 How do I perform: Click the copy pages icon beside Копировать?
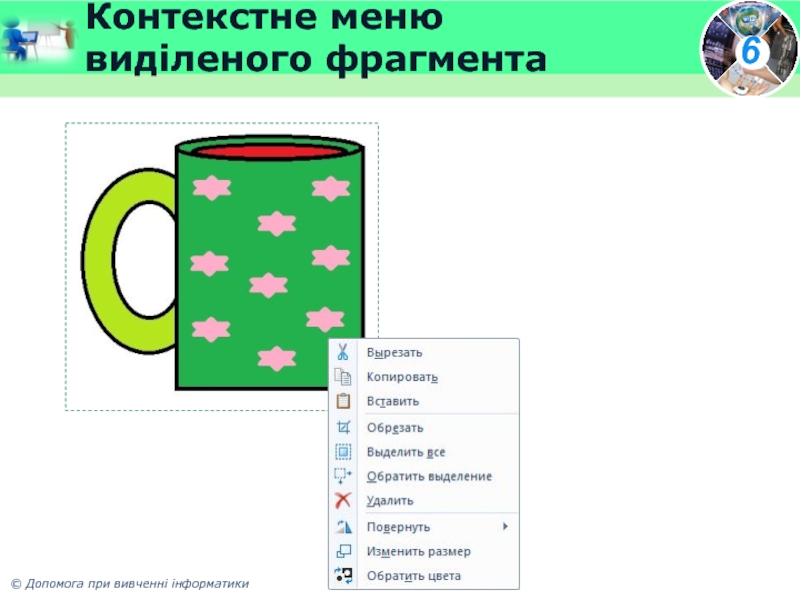[x=343, y=377]
